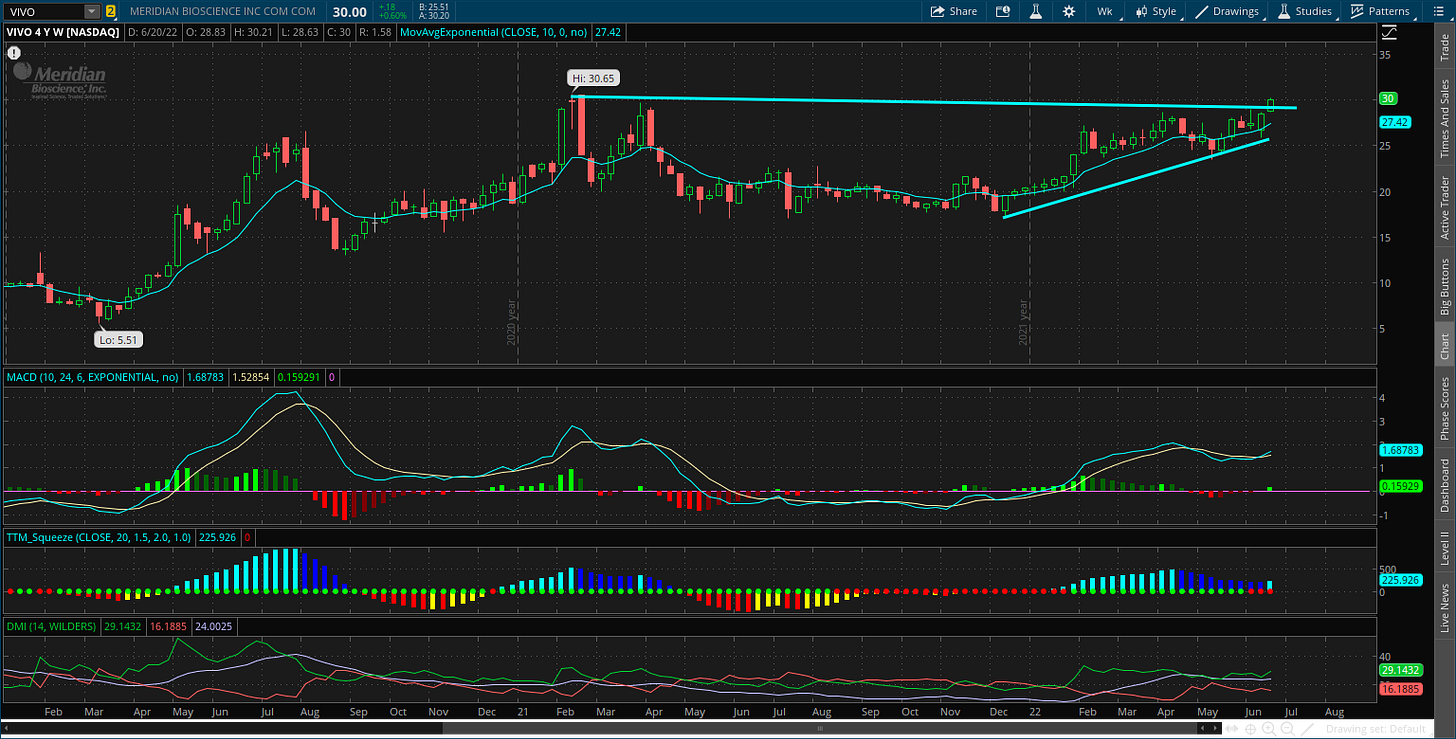Click the DMI (14, WILDERS) study label
This screenshot has width=1456, height=739.
point(51,626)
